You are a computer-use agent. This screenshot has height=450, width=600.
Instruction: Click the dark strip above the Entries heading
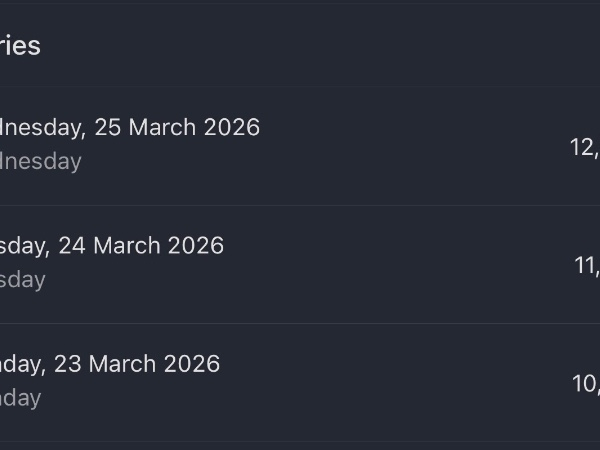(x=300, y=5)
